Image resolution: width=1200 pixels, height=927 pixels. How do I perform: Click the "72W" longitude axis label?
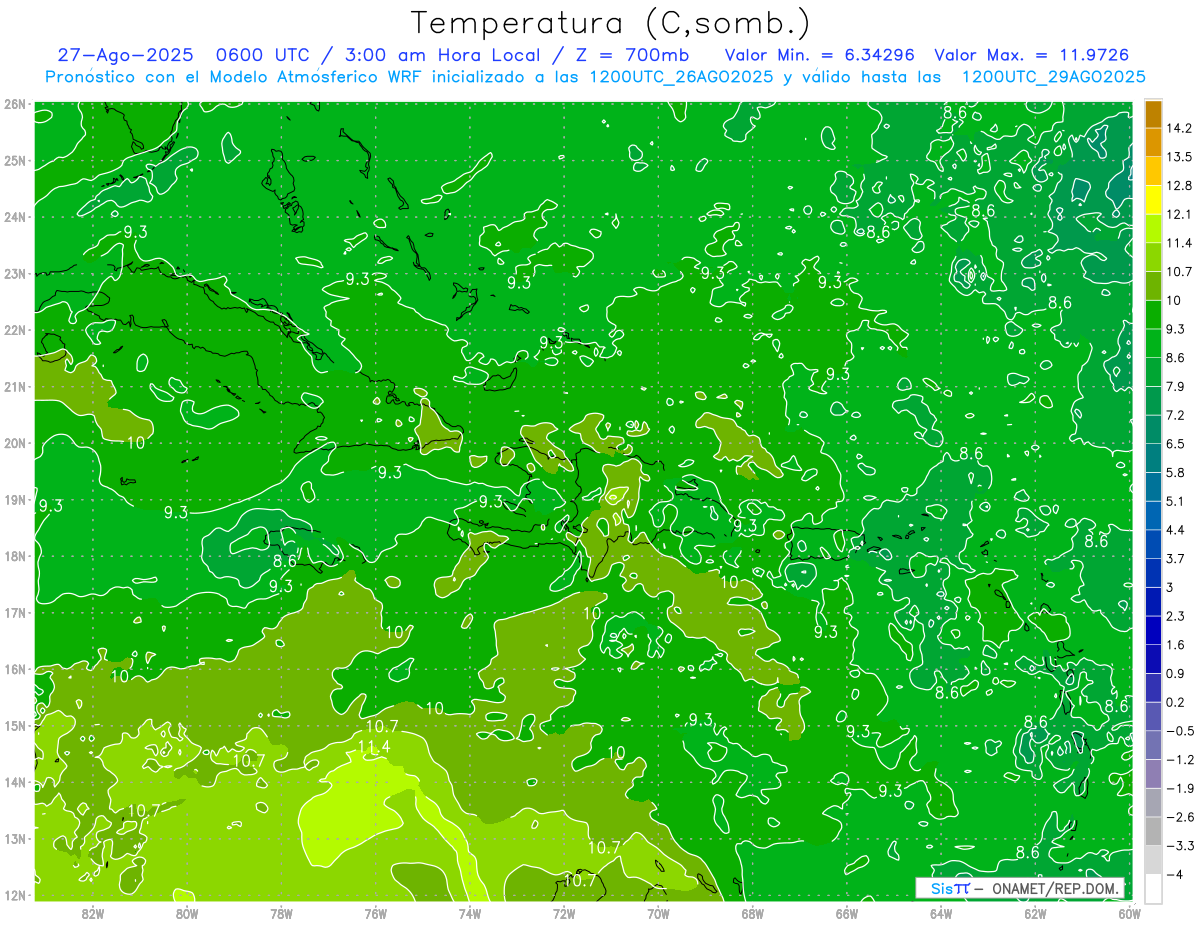[x=564, y=913]
